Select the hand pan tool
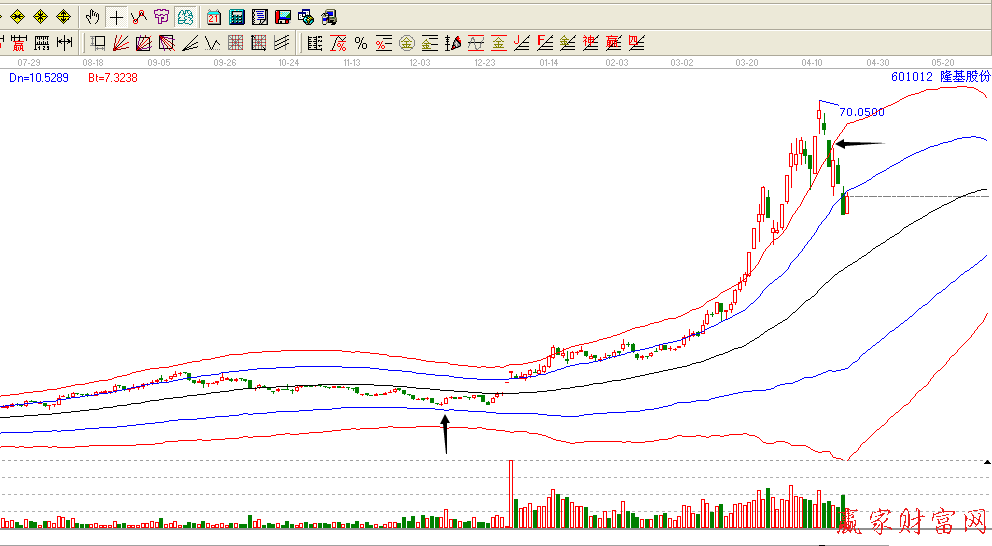992x546 pixels. pos(92,17)
